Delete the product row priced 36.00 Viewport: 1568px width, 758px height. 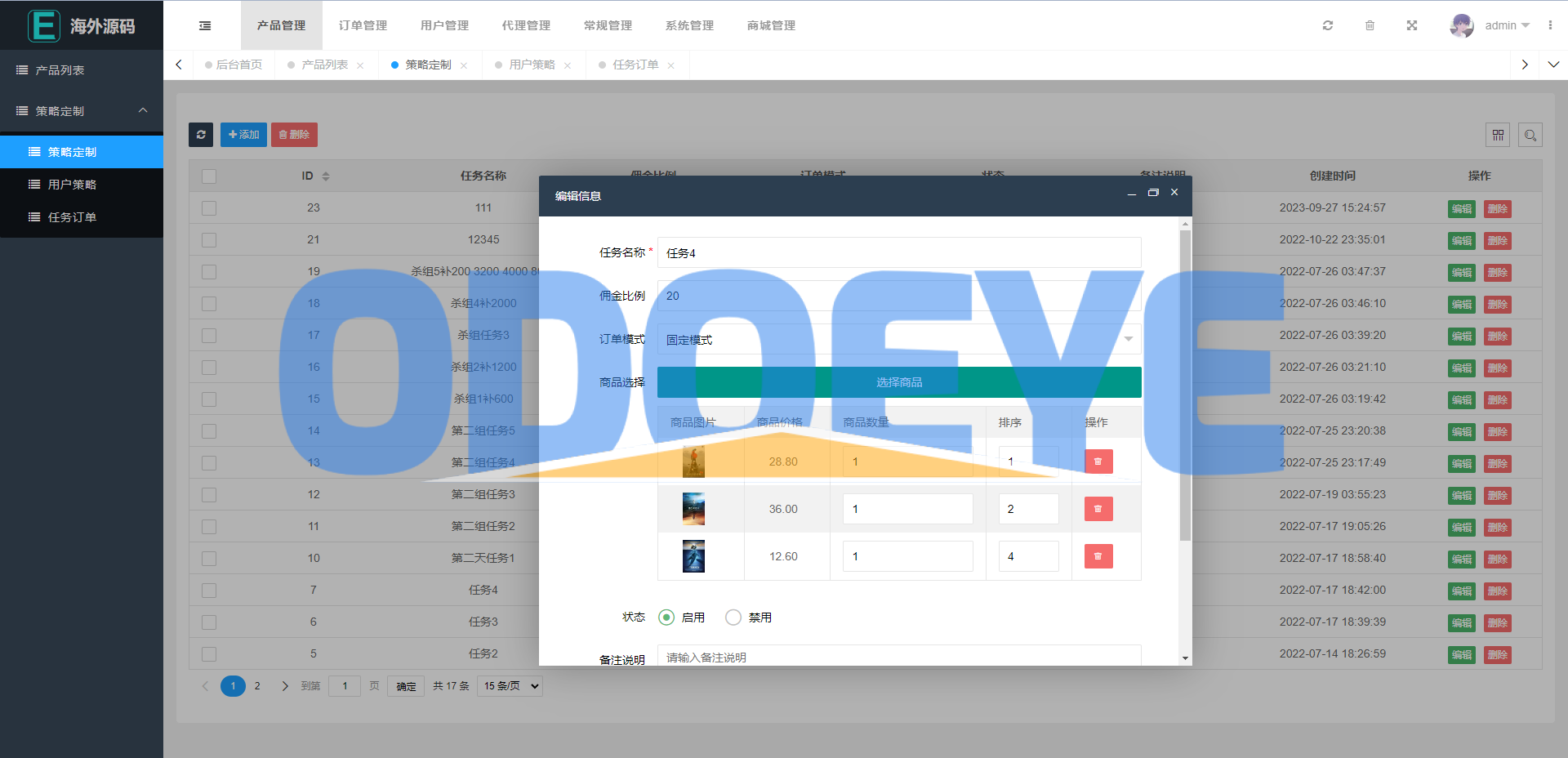[1098, 509]
